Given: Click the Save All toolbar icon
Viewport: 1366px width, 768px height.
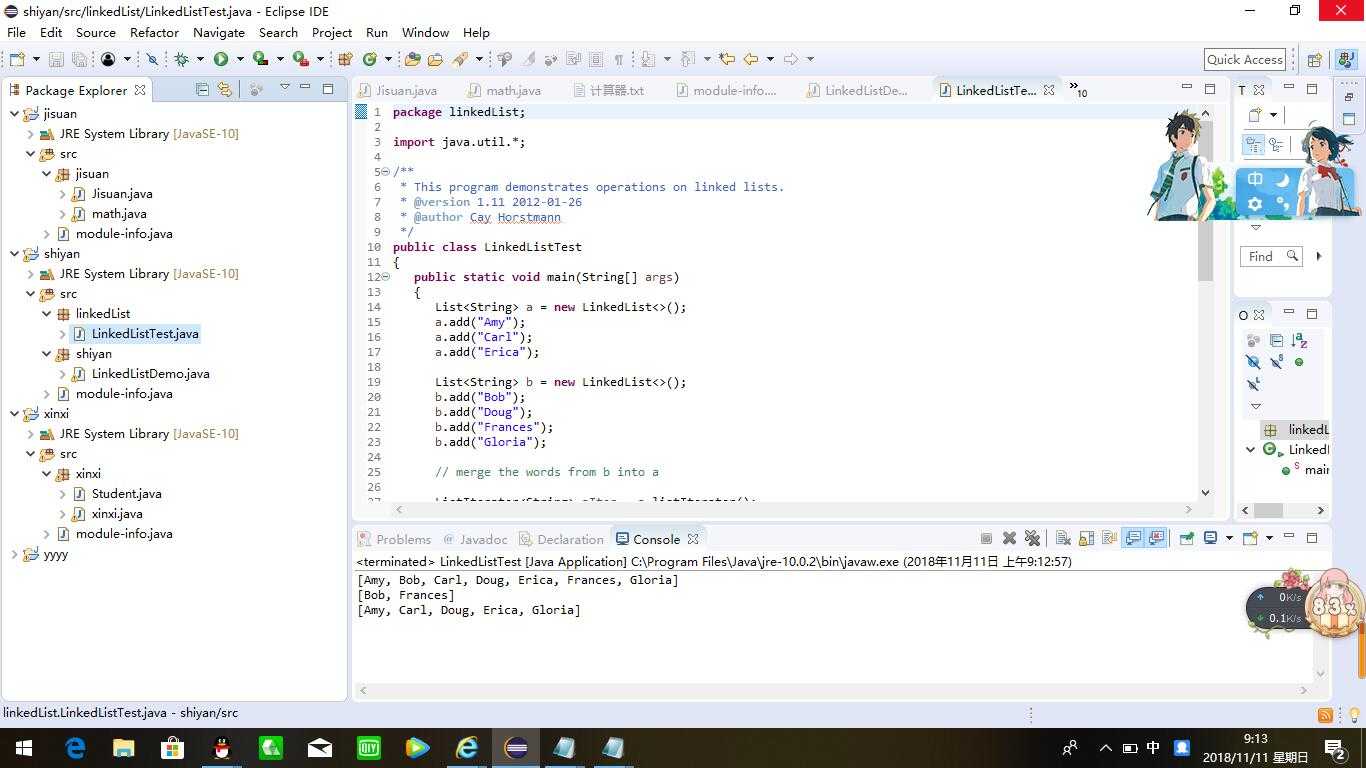Looking at the screenshot, I should [x=79, y=59].
